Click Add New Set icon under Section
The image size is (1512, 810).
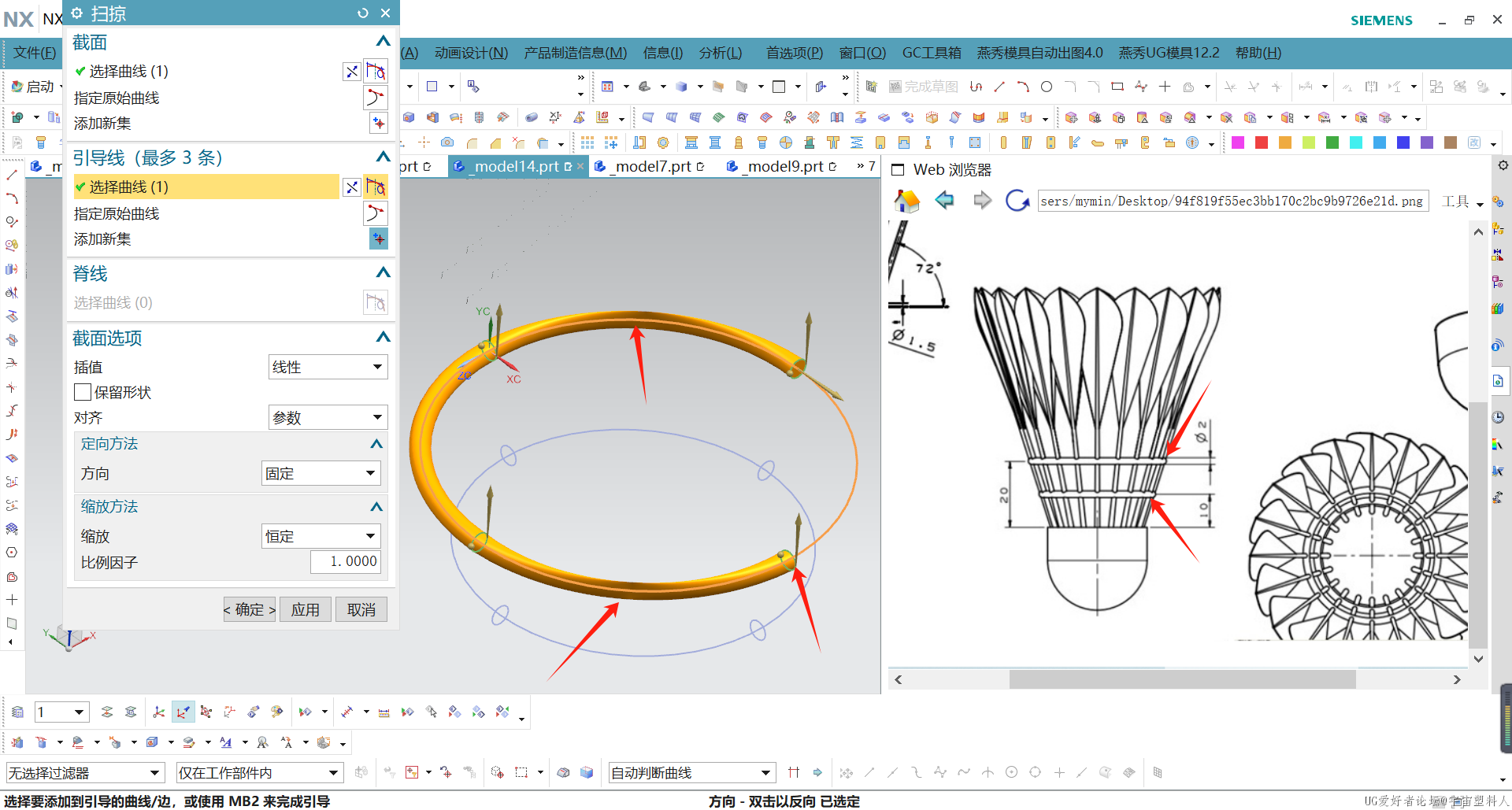tap(379, 123)
